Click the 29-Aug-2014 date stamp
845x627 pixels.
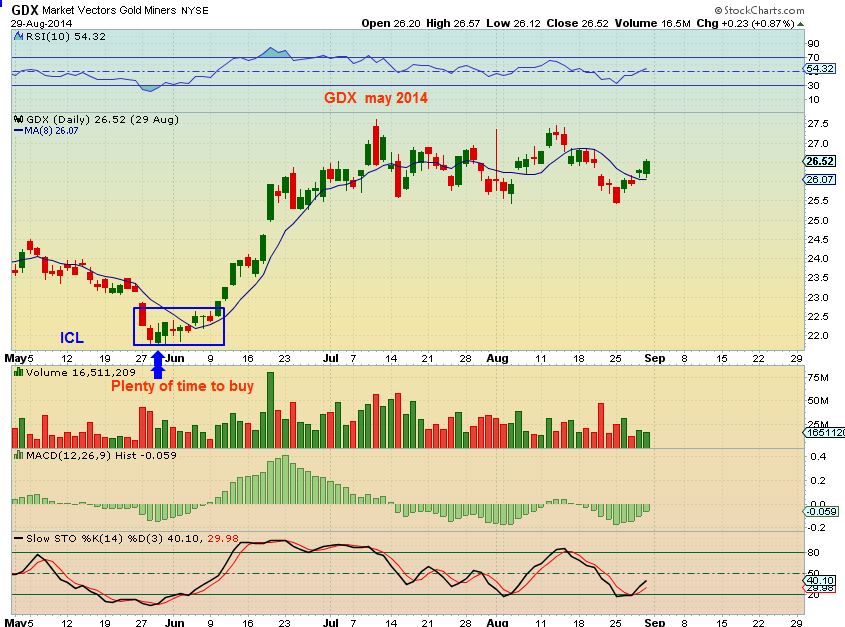[x=41, y=24]
